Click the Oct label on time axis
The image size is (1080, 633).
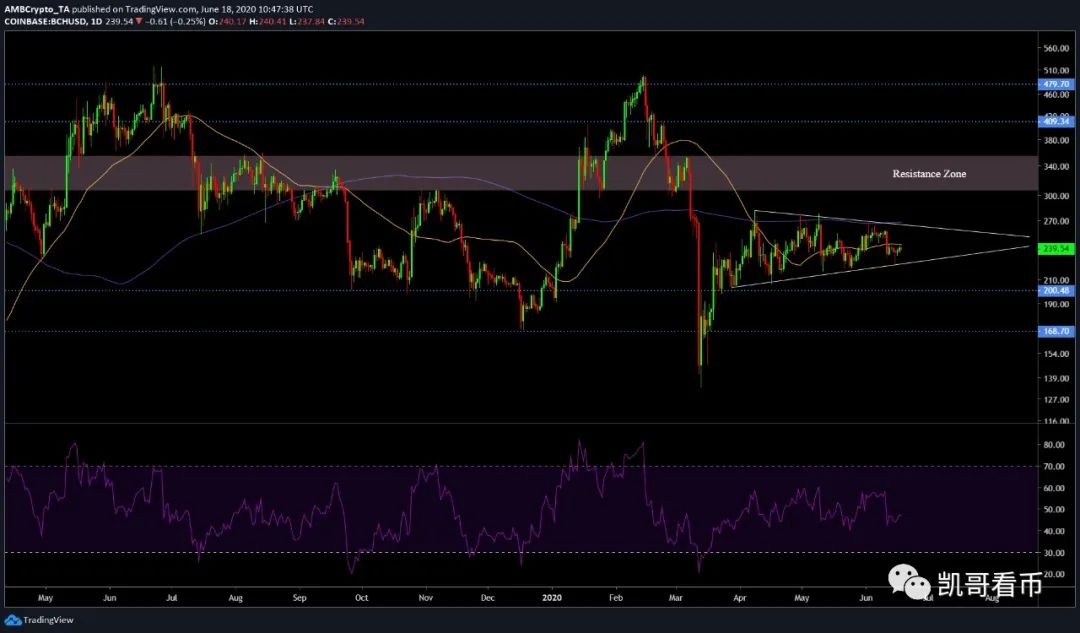[x=362, y=598]
